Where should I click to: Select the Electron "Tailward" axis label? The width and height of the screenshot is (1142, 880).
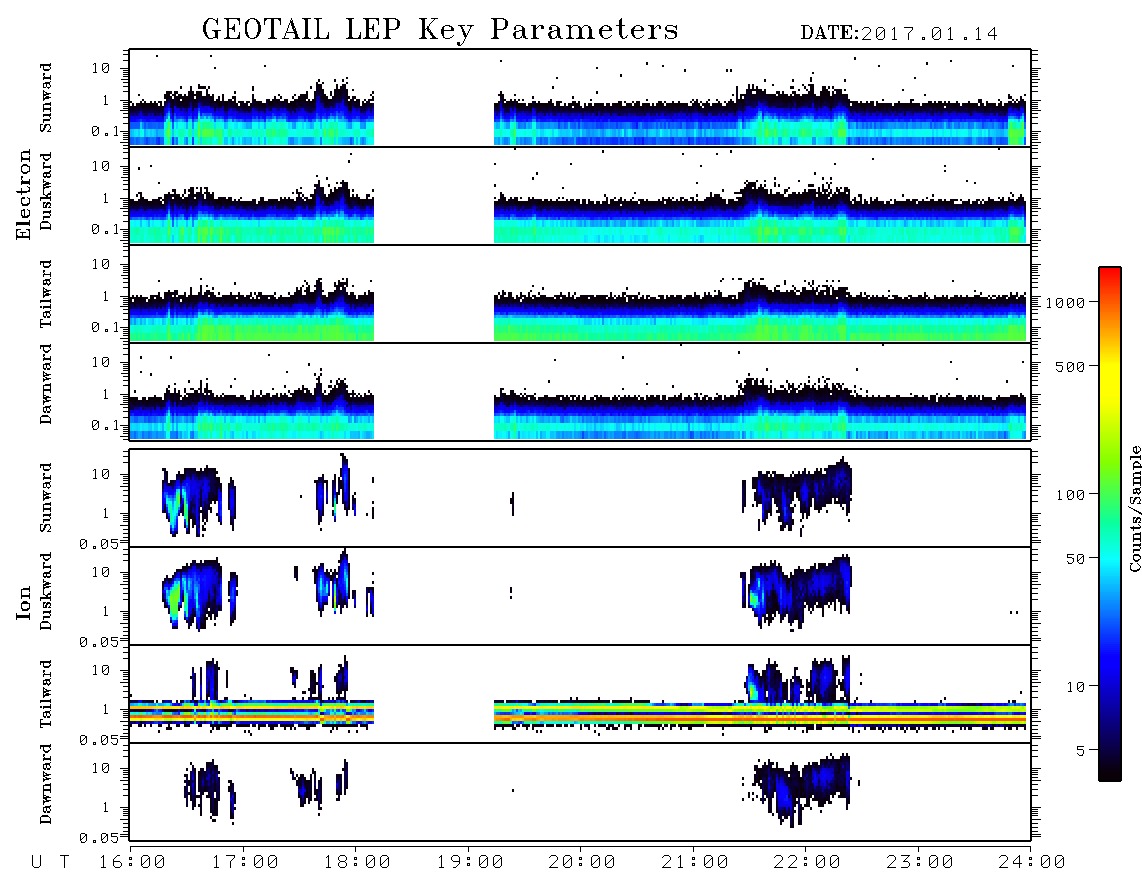[46, 294]
